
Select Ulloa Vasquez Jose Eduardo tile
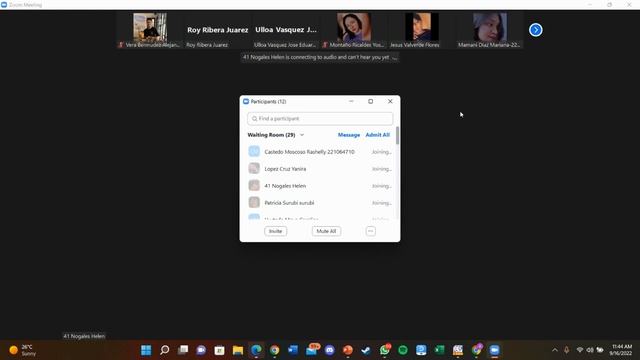pyautogui.click(x=286, y=30)
